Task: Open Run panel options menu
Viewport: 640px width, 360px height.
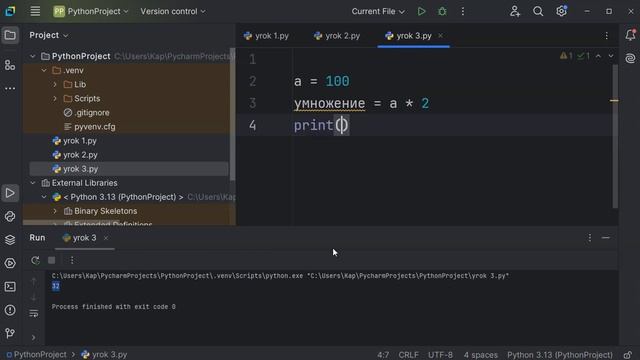Action: (x=589, y=238)
